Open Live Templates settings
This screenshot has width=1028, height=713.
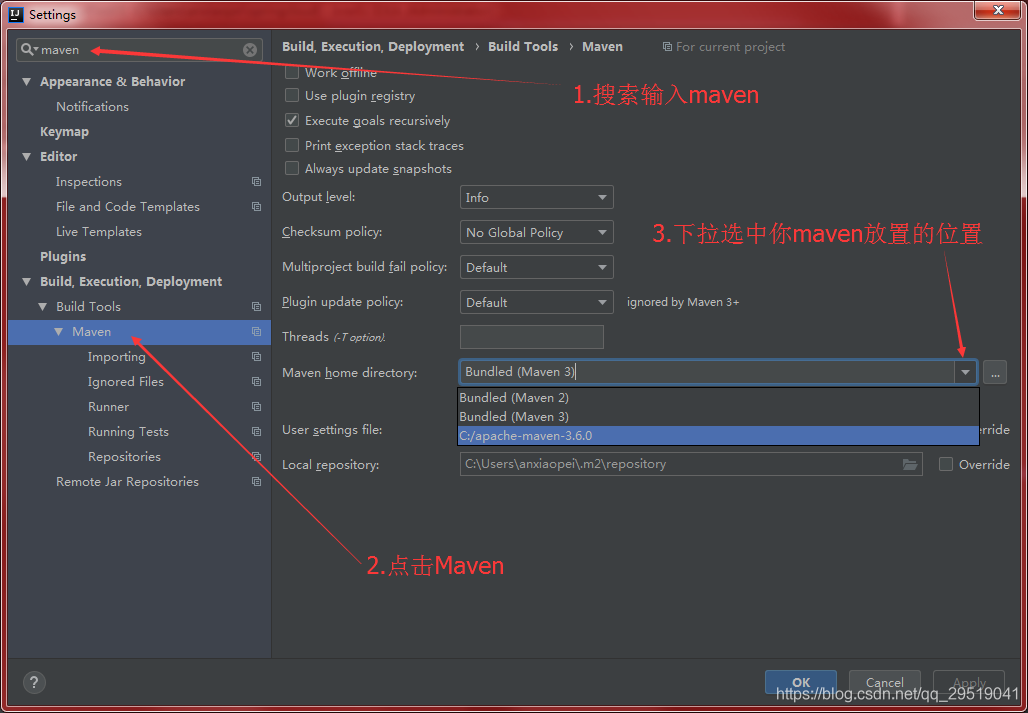pyautogui.click(x=99, y=231)
